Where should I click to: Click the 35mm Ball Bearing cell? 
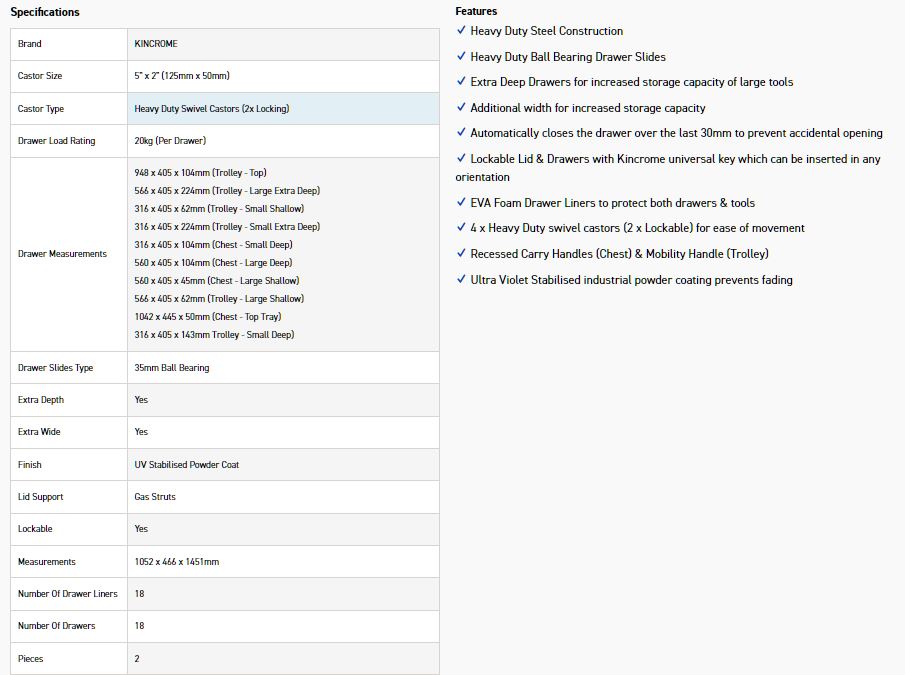point(283,368)
